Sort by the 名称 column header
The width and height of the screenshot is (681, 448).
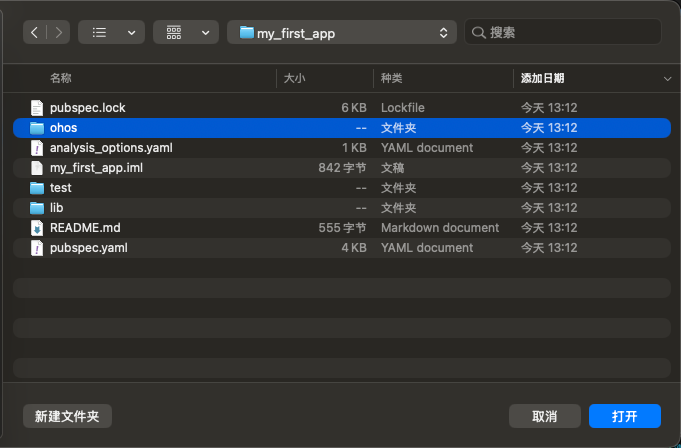[x=61, y=79]
